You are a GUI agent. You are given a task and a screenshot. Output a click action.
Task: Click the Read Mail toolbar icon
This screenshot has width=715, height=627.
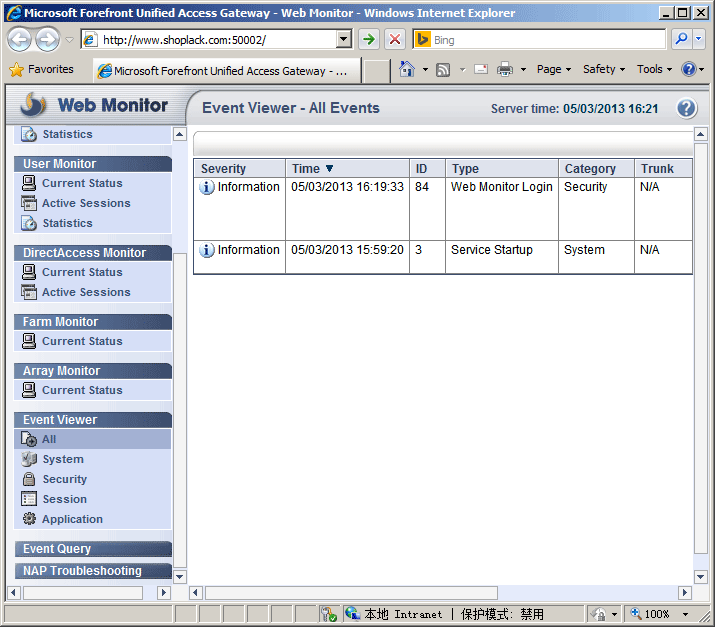tap(481, 69)
